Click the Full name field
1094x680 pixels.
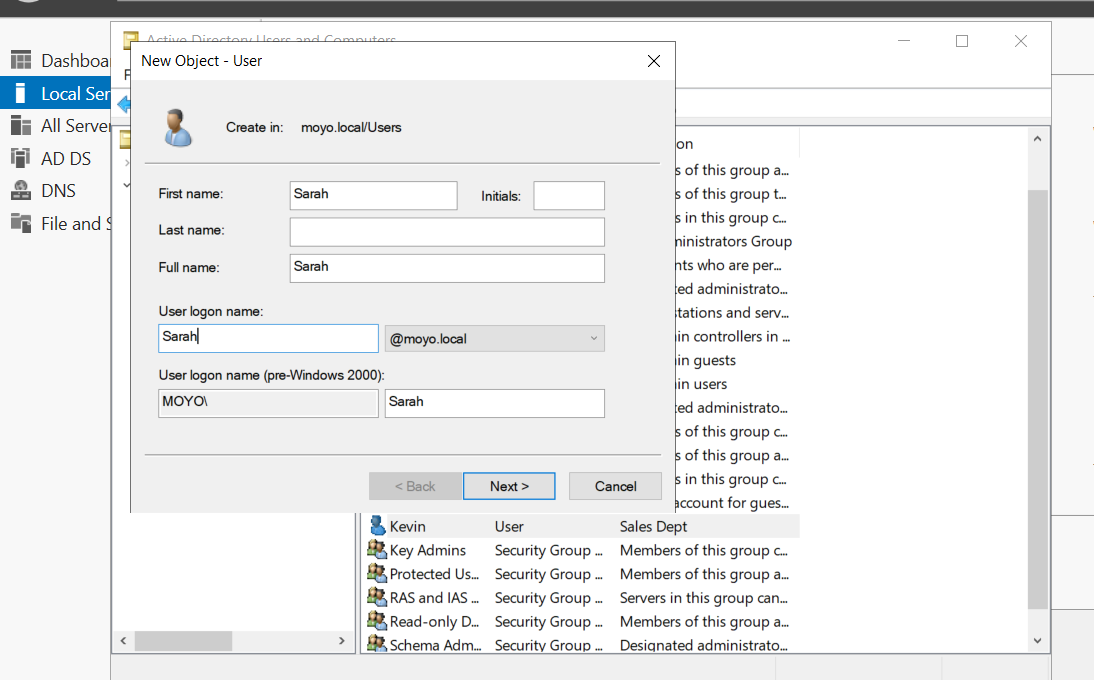click(x=447, y=268)
